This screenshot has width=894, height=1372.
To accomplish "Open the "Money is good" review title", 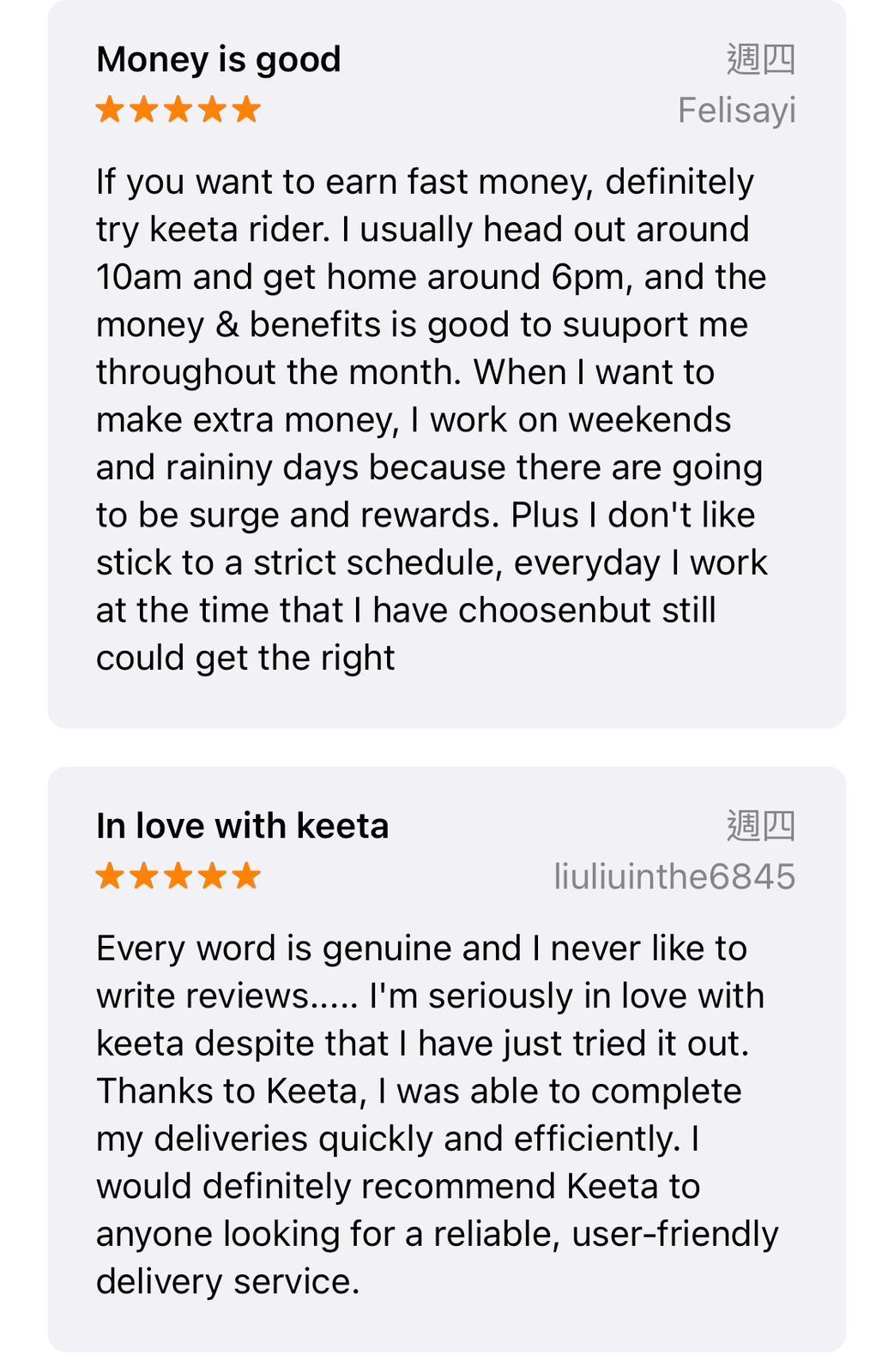I will pyautogui.click(x=219, y=60).
